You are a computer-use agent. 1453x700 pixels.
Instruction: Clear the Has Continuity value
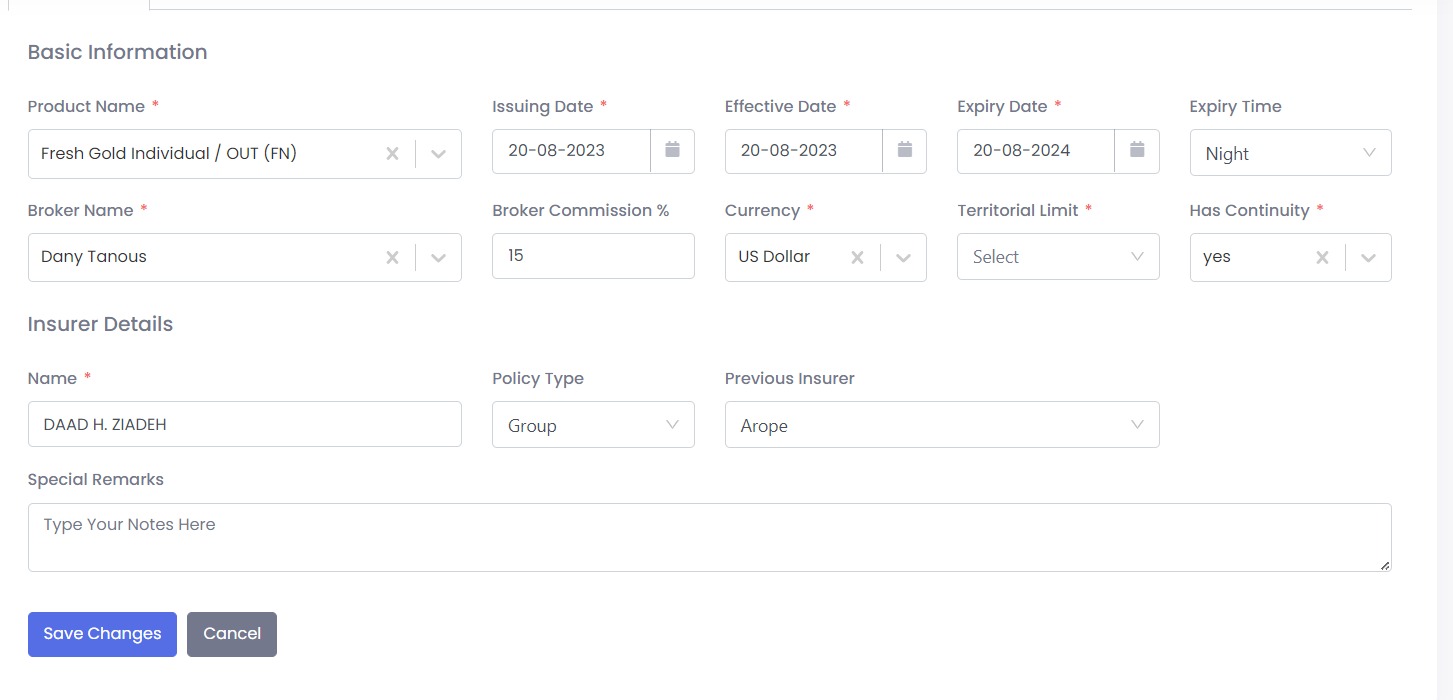[x=1322, y=258]
